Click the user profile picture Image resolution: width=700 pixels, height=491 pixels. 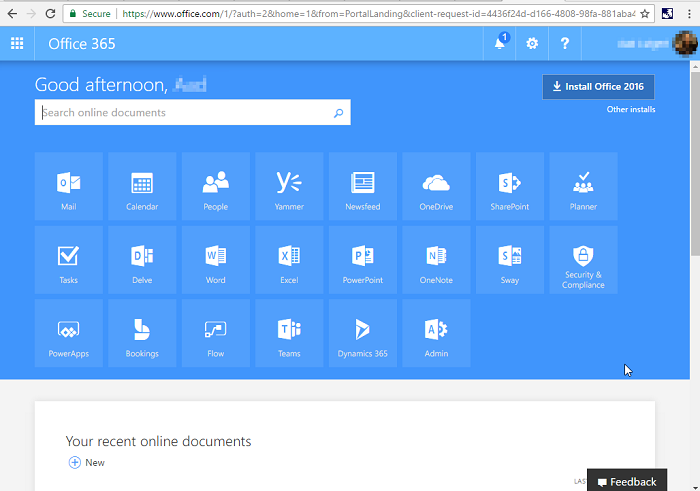[685, 43]
